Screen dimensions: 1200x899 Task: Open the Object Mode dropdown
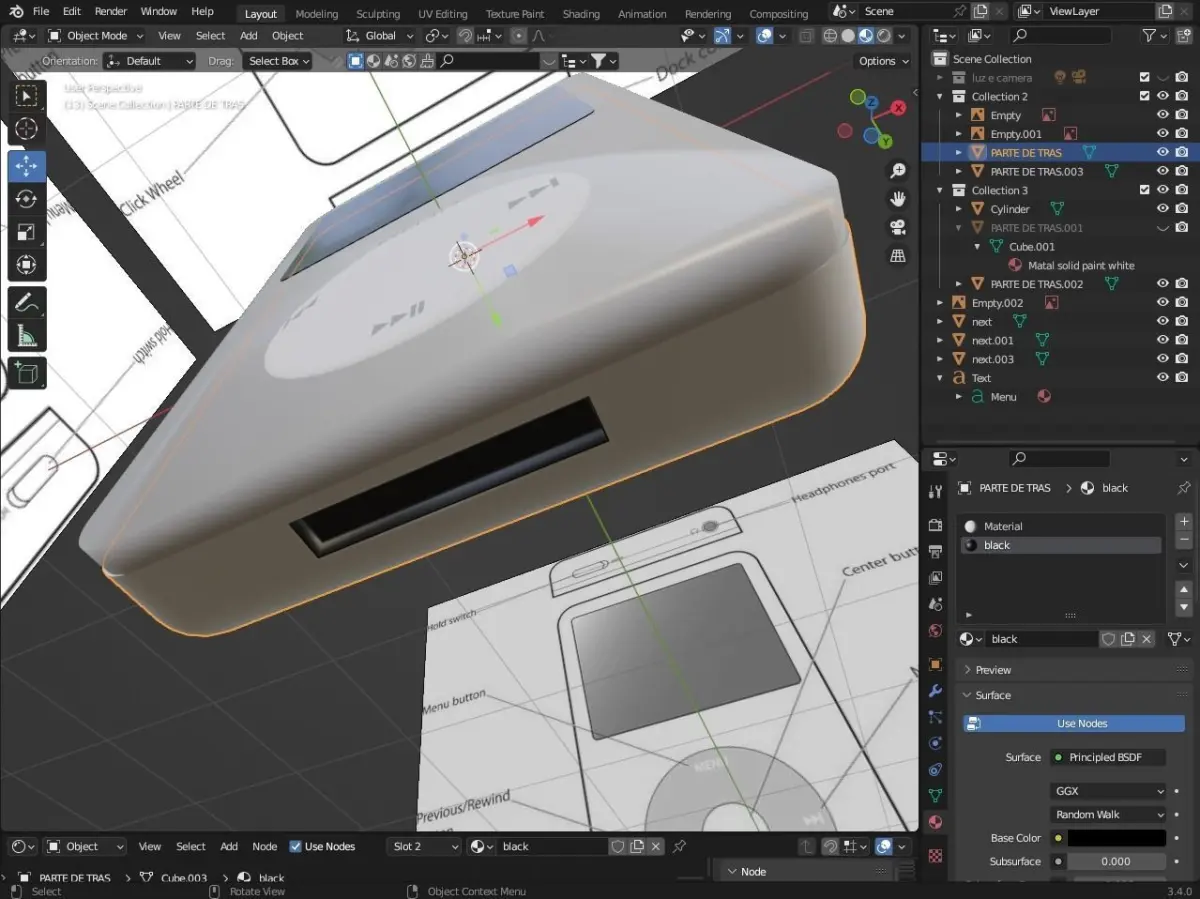point(97,35)
